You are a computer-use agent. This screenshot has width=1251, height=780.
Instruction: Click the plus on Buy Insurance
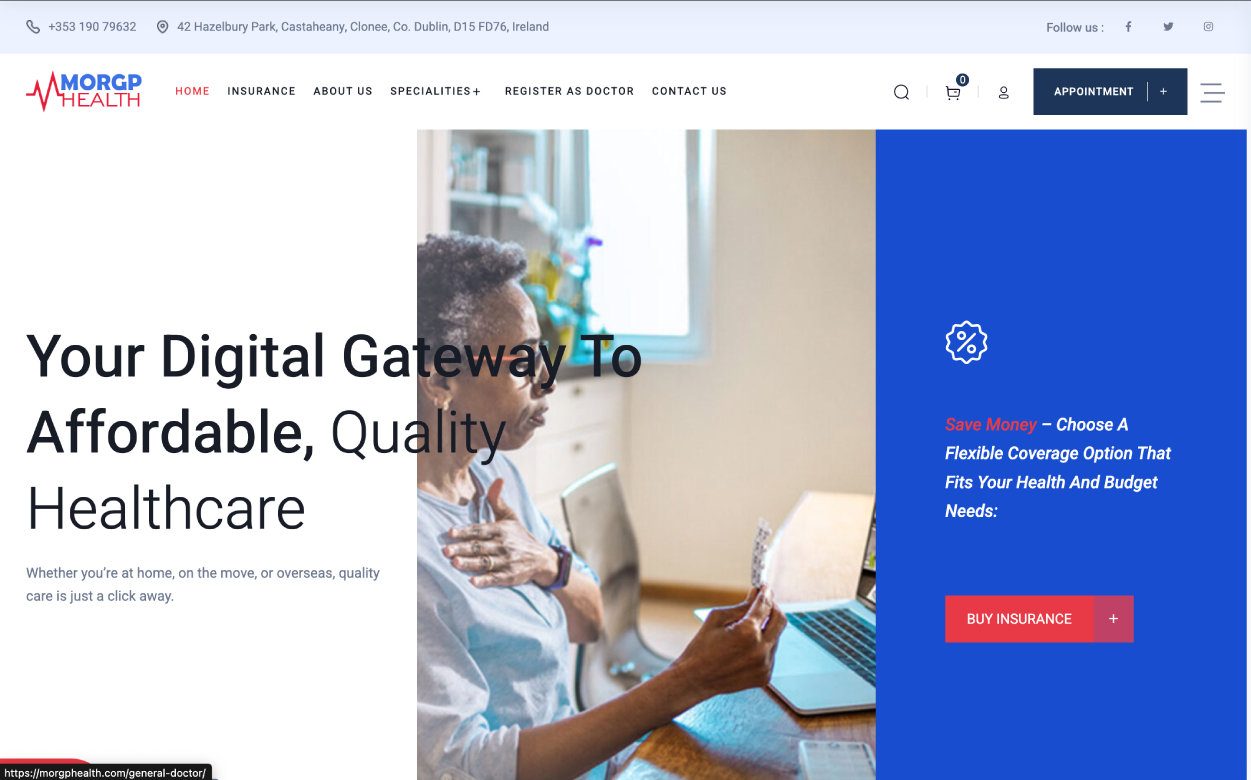click(1113, 619)
